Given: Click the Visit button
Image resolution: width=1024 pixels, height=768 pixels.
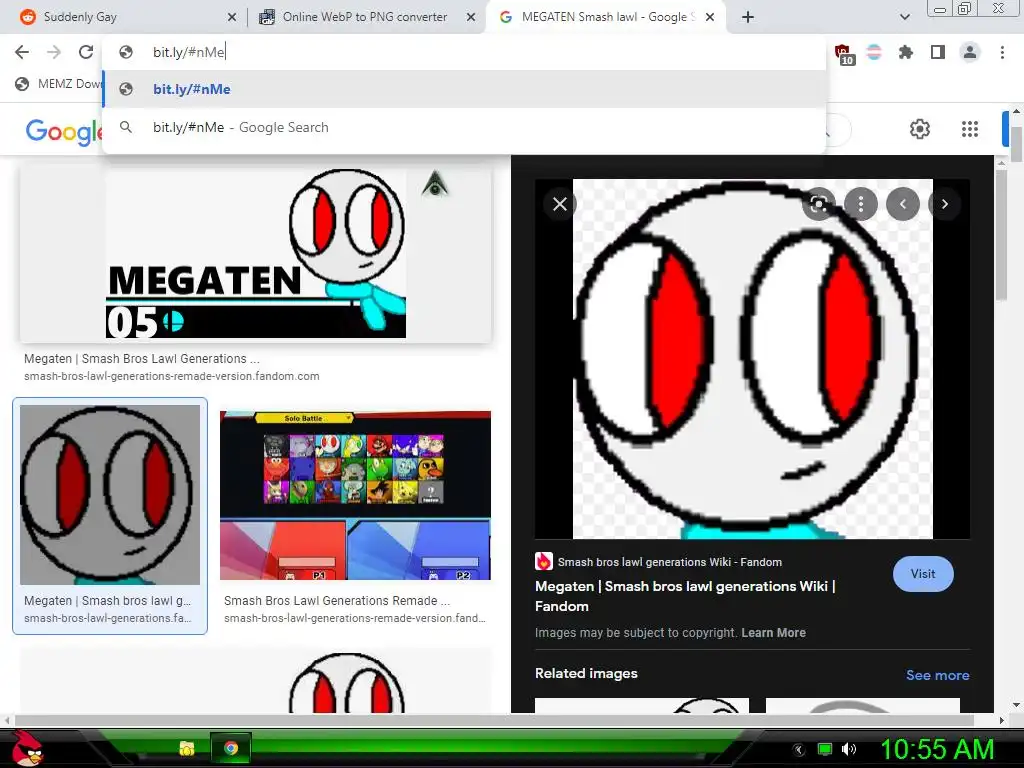Looking at the screenshot, I should coord(923,574).
